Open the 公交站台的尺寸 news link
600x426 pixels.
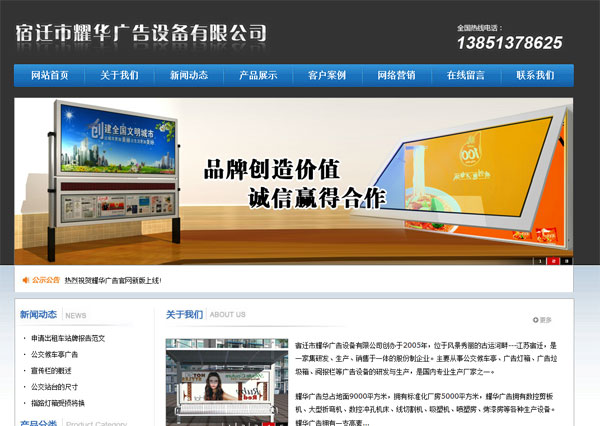[x=54, y=386]
